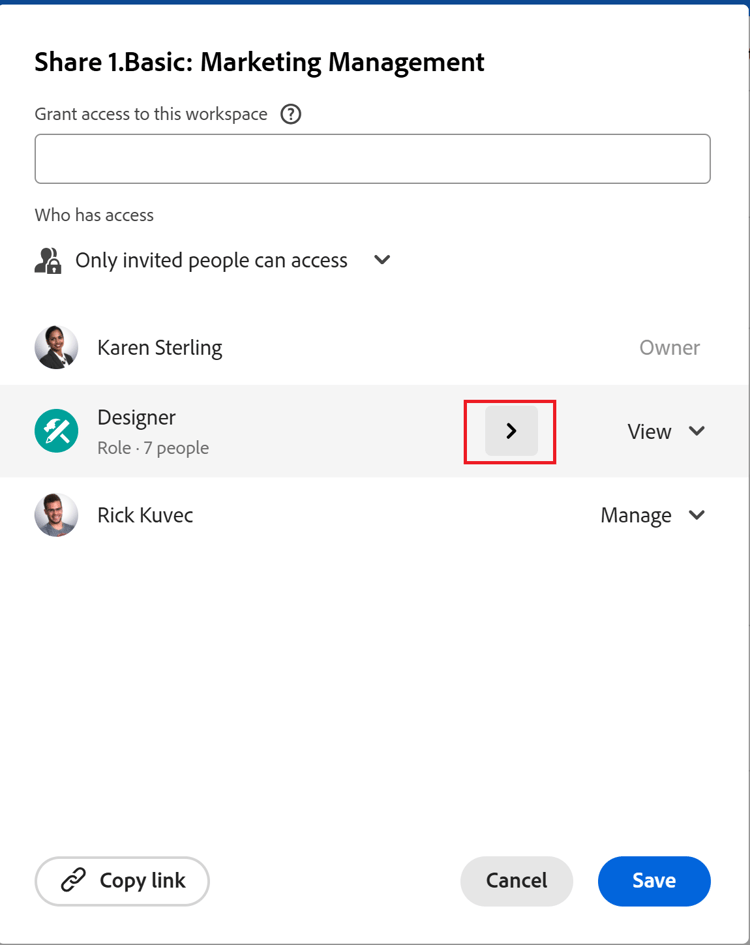Open the View permission dropdown for Designer

point(665,431)
